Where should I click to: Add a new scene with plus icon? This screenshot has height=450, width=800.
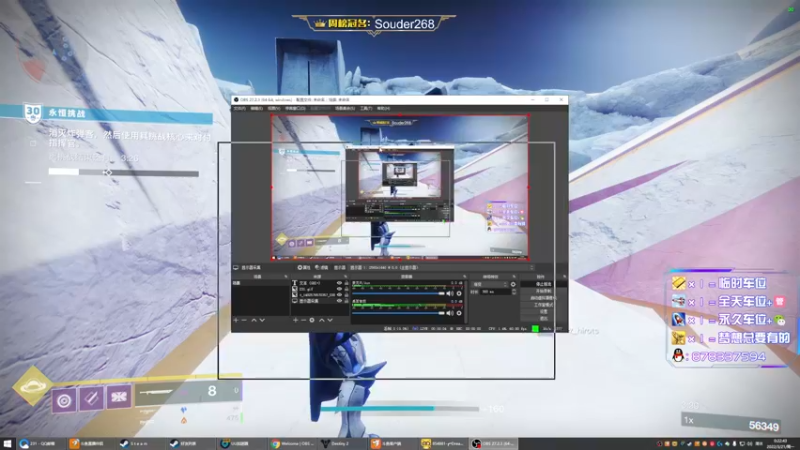click(236, 320)
